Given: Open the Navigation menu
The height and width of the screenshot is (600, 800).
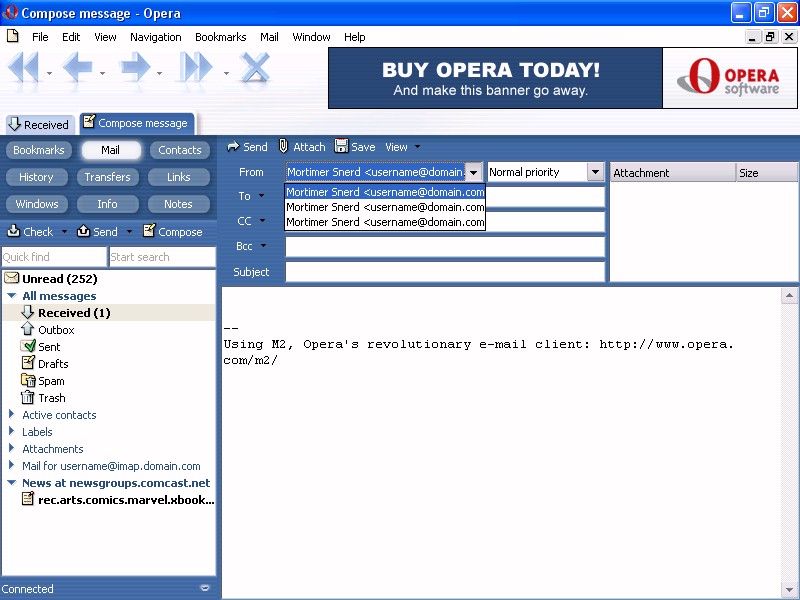Looking at the screenshot, I should 156,37.
